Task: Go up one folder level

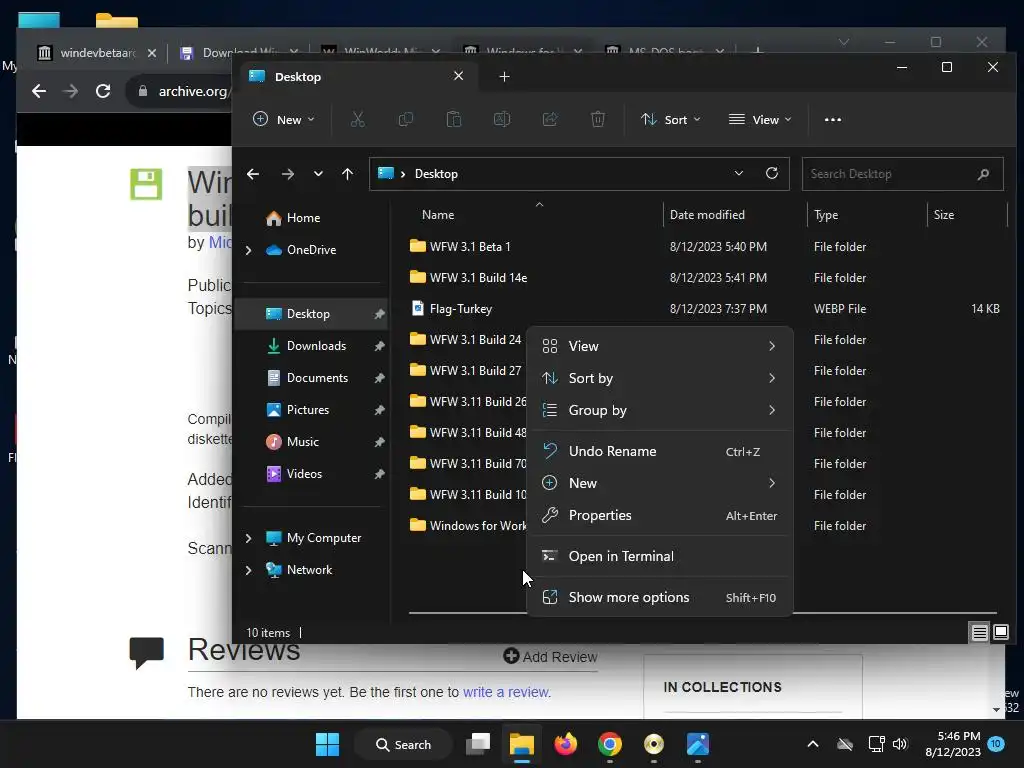Action: click(x=347, y=174)
